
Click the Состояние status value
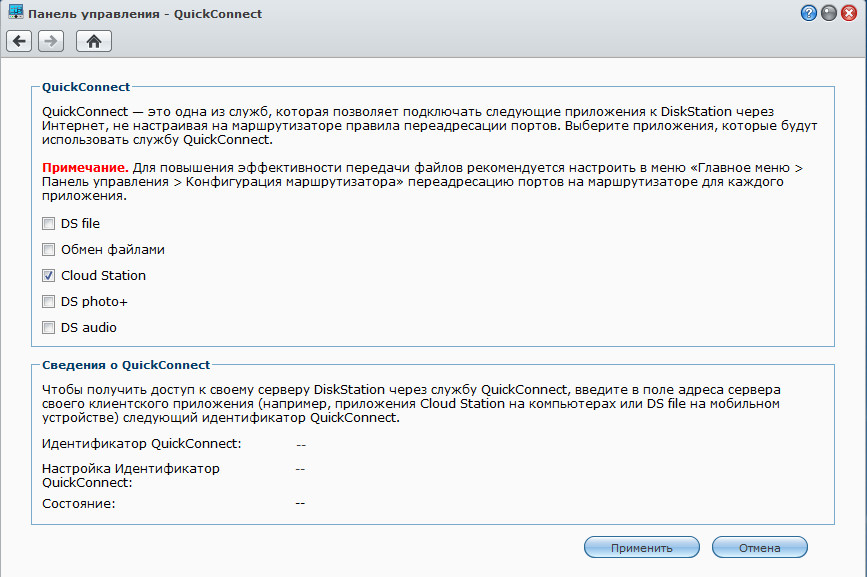click(300, 503)
